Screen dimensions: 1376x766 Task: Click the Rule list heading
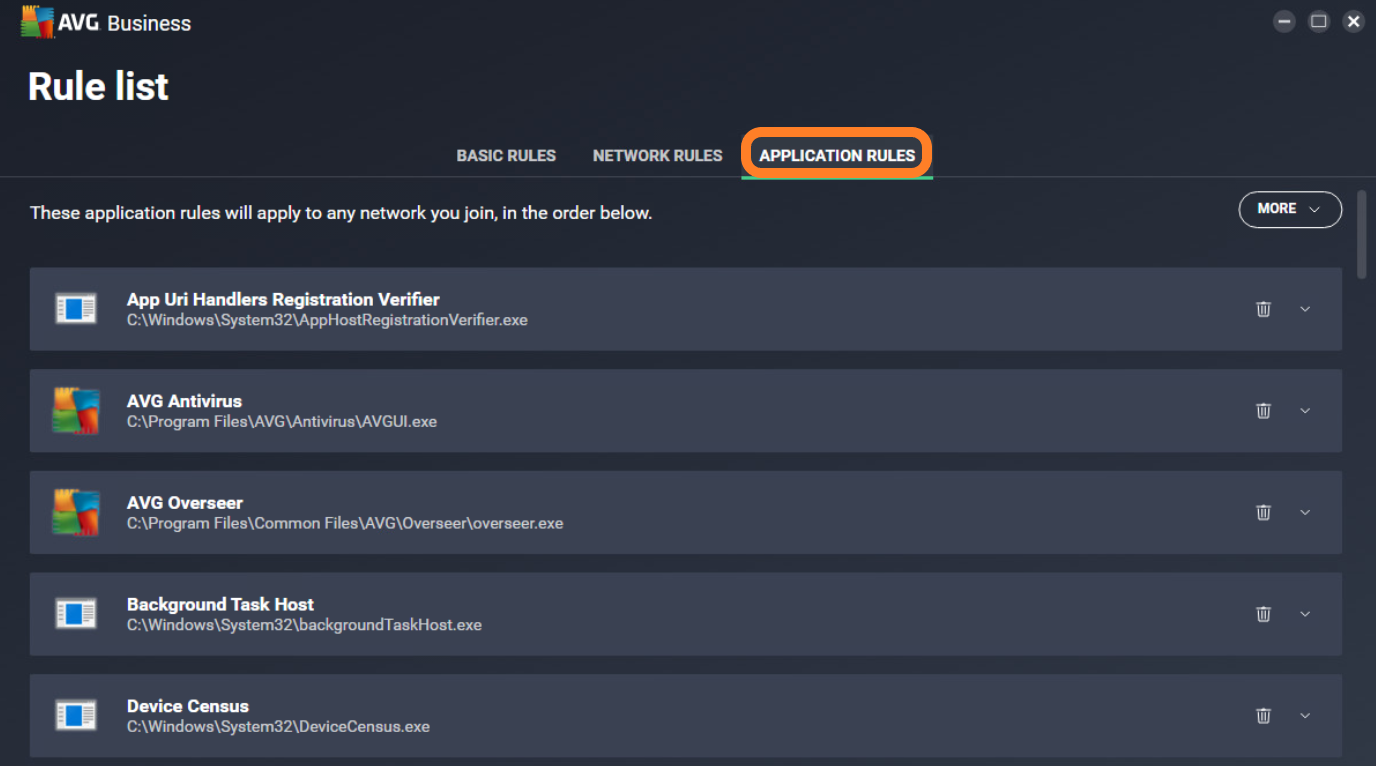pyautogui.click(x=98, y=87)
